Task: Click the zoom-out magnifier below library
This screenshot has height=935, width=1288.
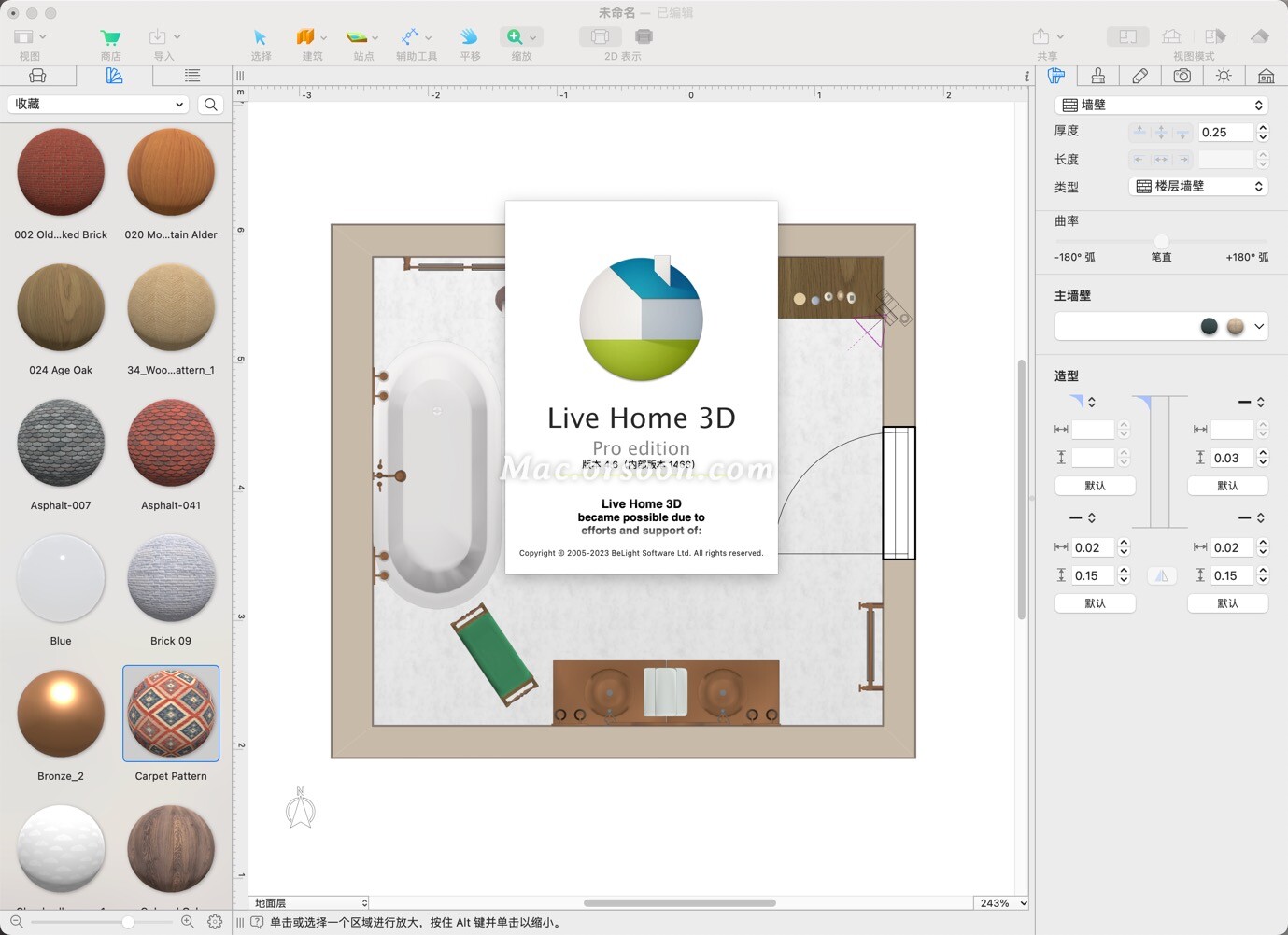Action: coord(16,922)
